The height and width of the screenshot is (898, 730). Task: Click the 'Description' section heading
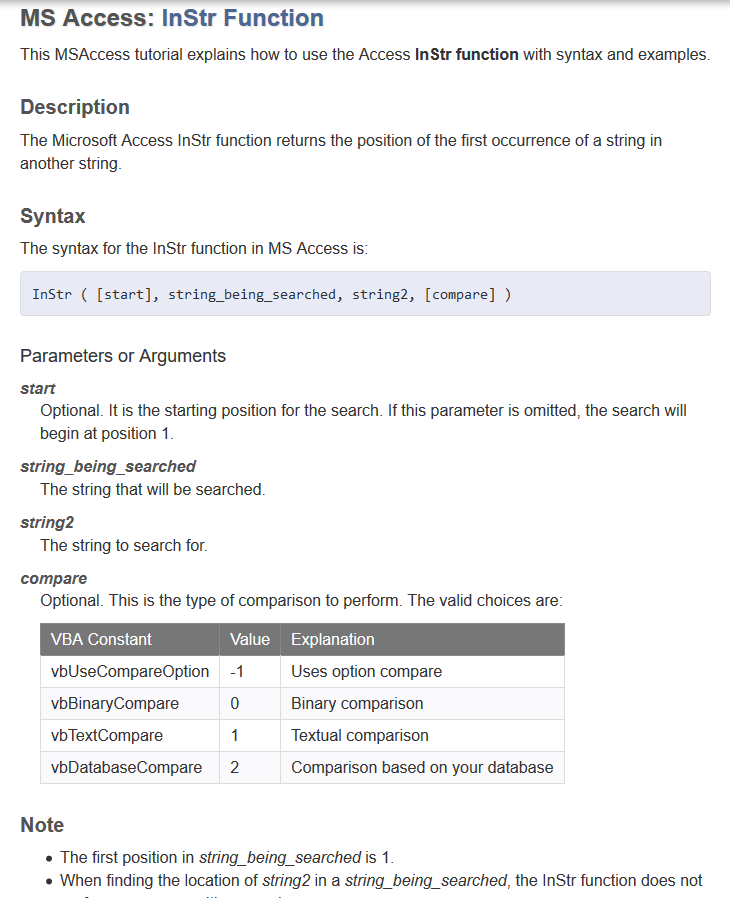[x=75, y=107]
